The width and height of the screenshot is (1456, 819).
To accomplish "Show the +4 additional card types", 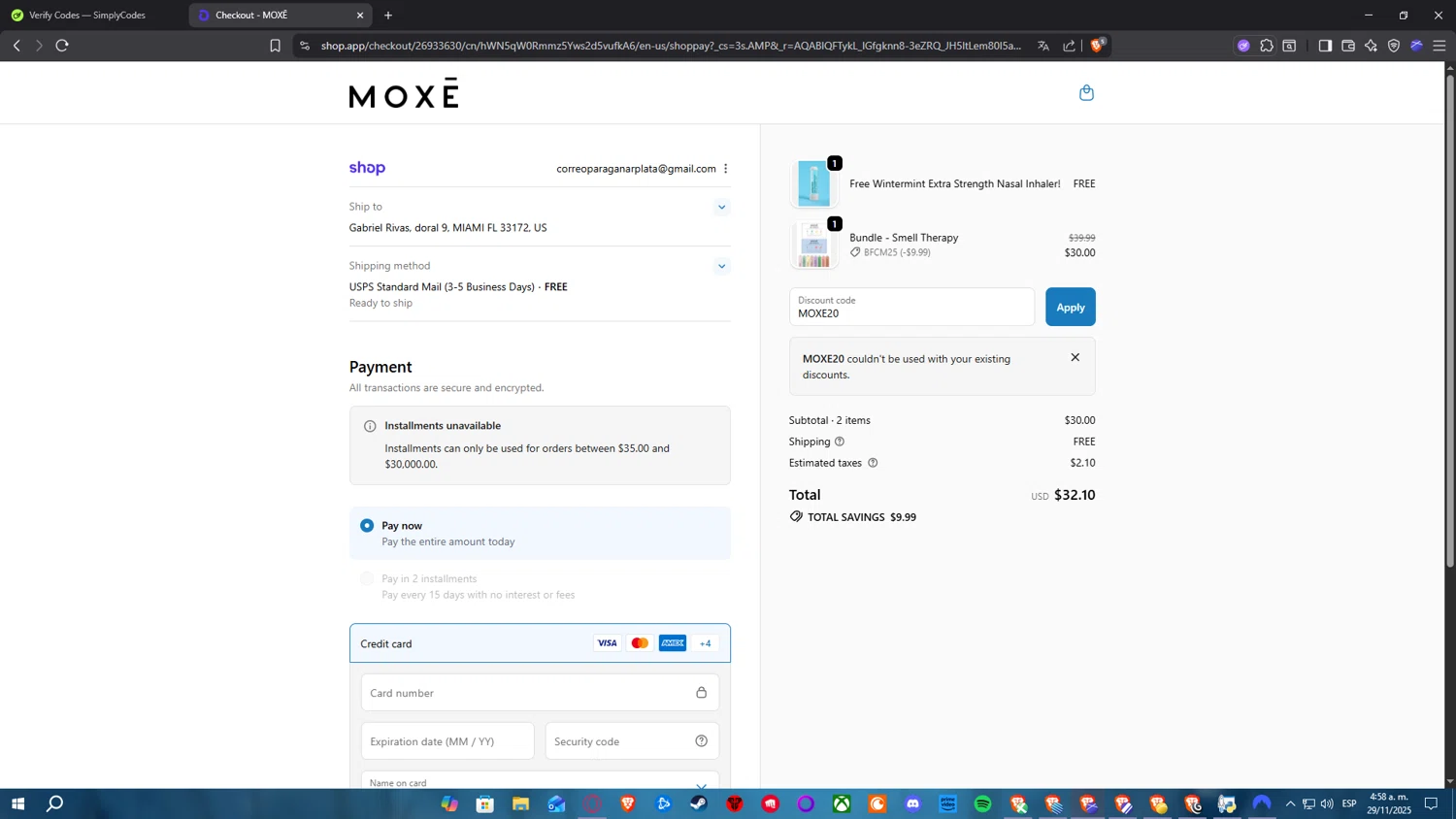I will click(706, 643).
